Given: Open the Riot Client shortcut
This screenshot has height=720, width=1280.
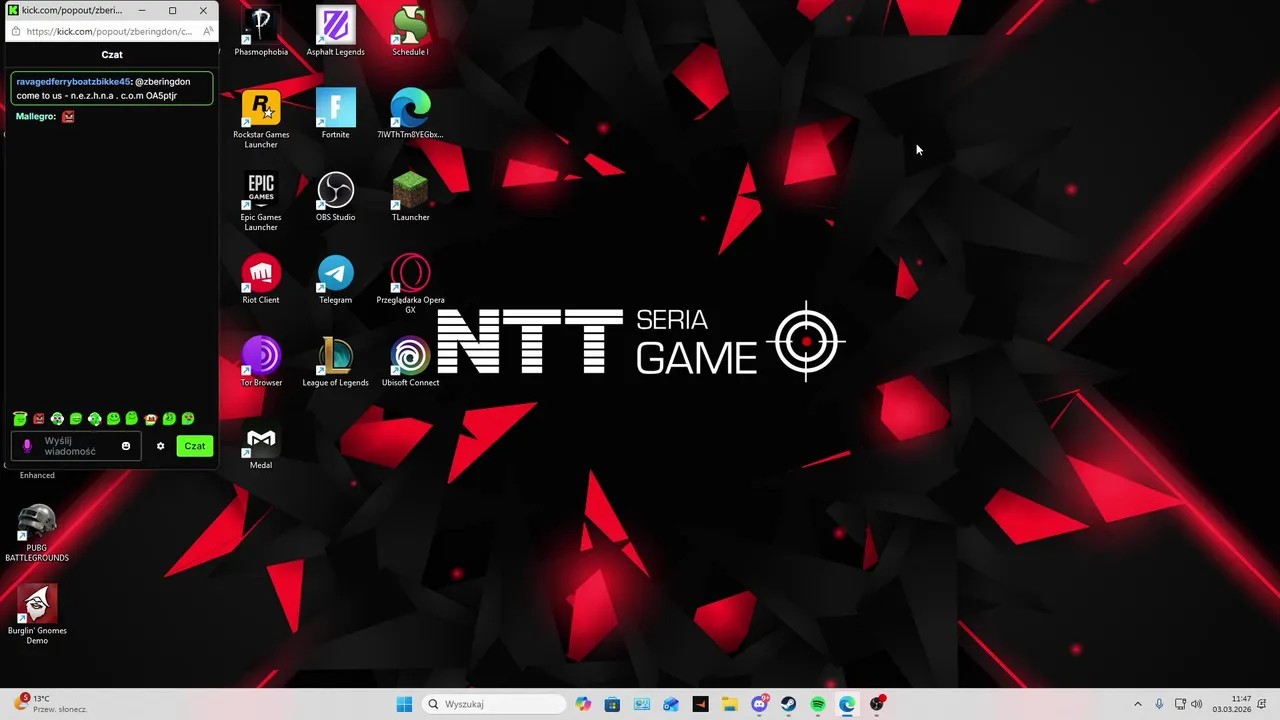Looking at the screenshot, I should [261, 279].
